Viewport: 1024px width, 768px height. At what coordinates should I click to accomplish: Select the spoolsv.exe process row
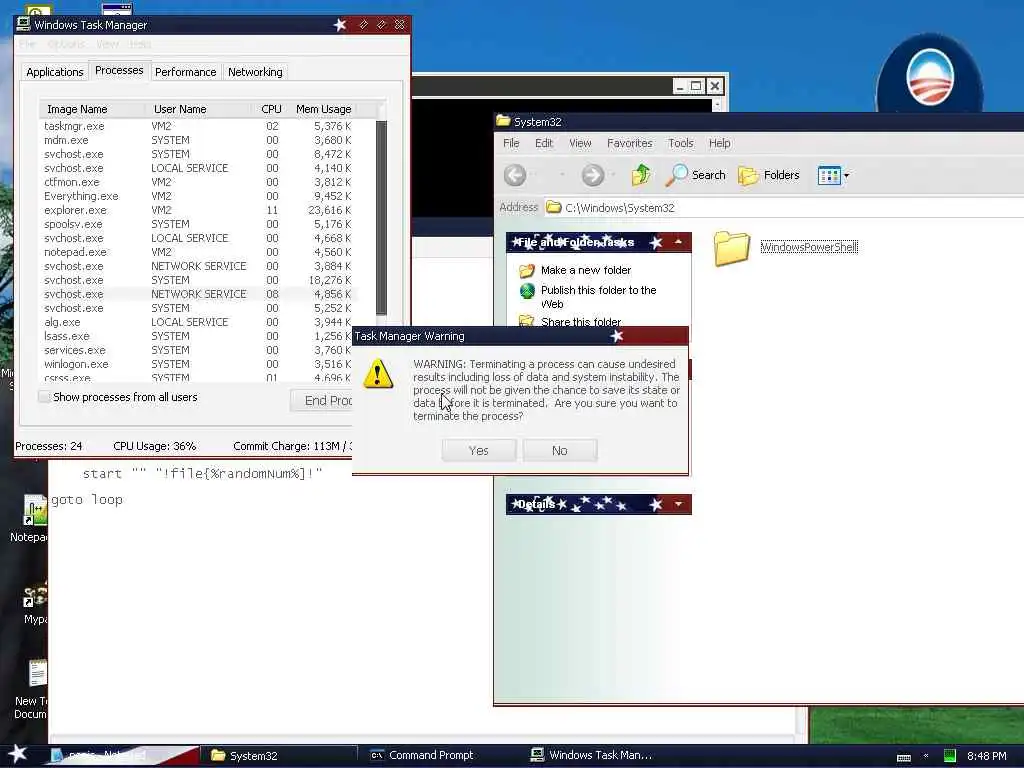(198, 224)
